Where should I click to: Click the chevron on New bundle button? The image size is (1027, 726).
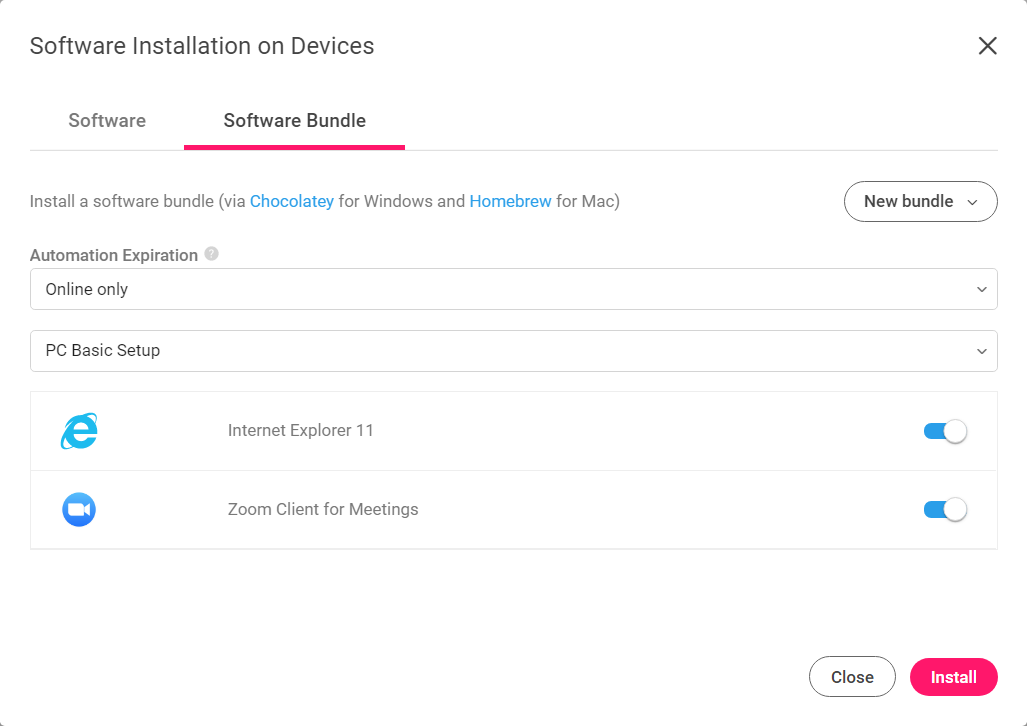pos(973,202)
